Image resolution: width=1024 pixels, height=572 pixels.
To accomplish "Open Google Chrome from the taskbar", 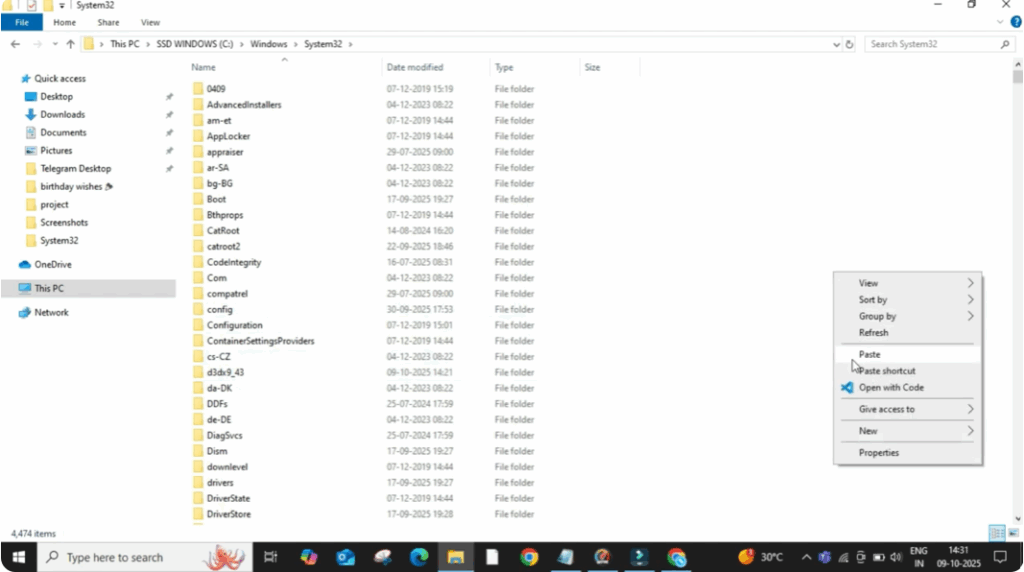I will point(529,557).
